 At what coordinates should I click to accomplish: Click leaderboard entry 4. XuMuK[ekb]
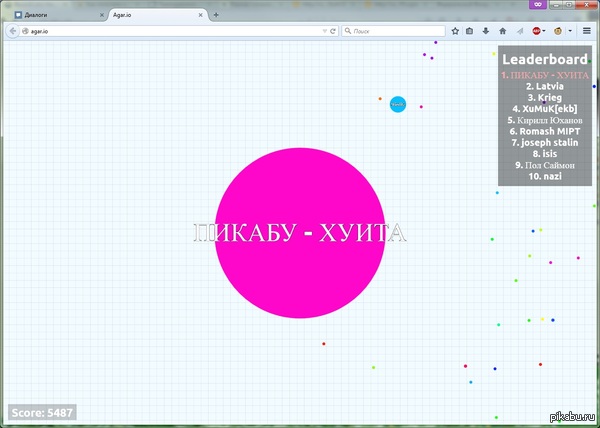point(545,109)
